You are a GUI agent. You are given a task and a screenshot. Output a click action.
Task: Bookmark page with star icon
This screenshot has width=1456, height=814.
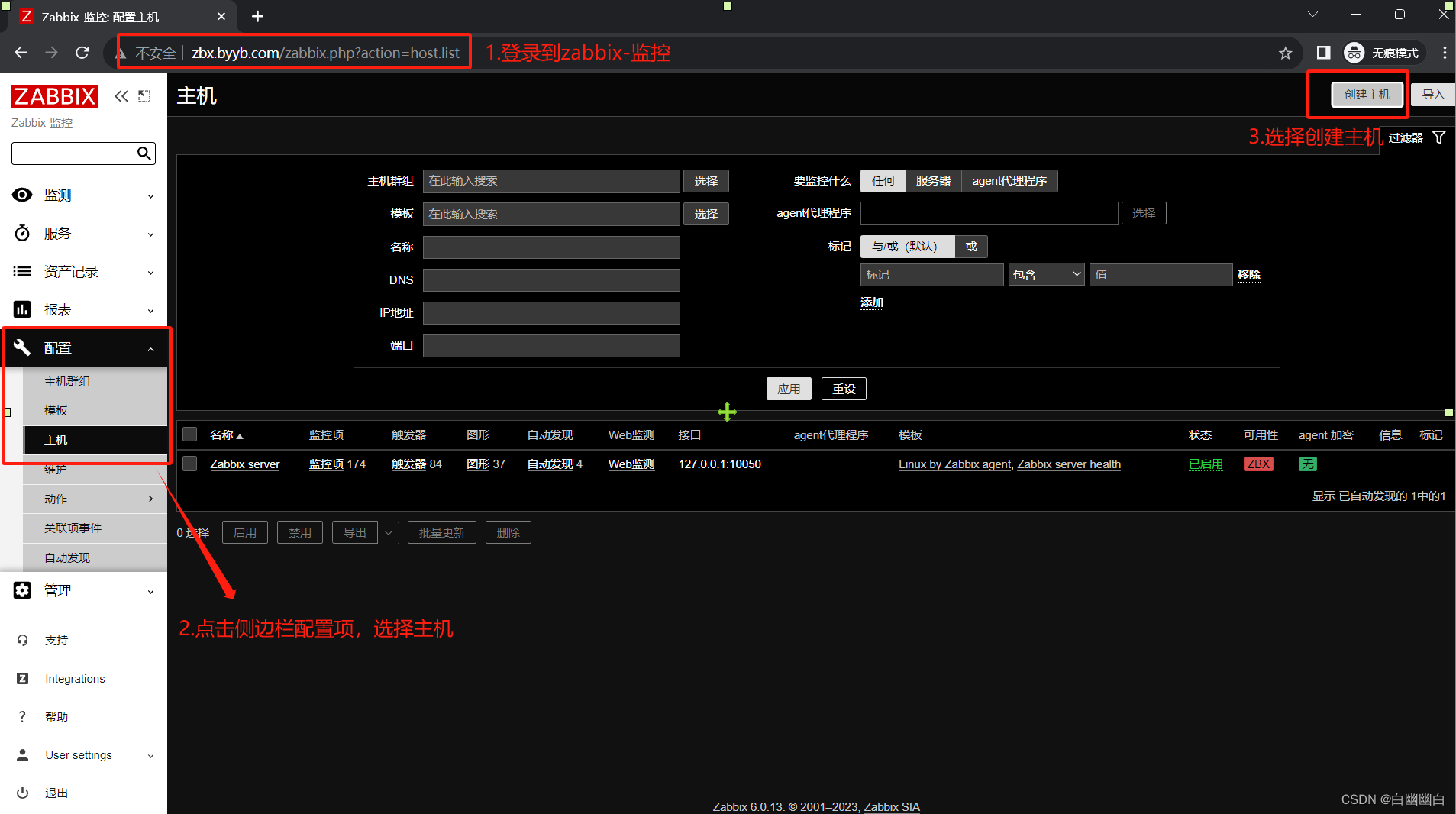1286,53
